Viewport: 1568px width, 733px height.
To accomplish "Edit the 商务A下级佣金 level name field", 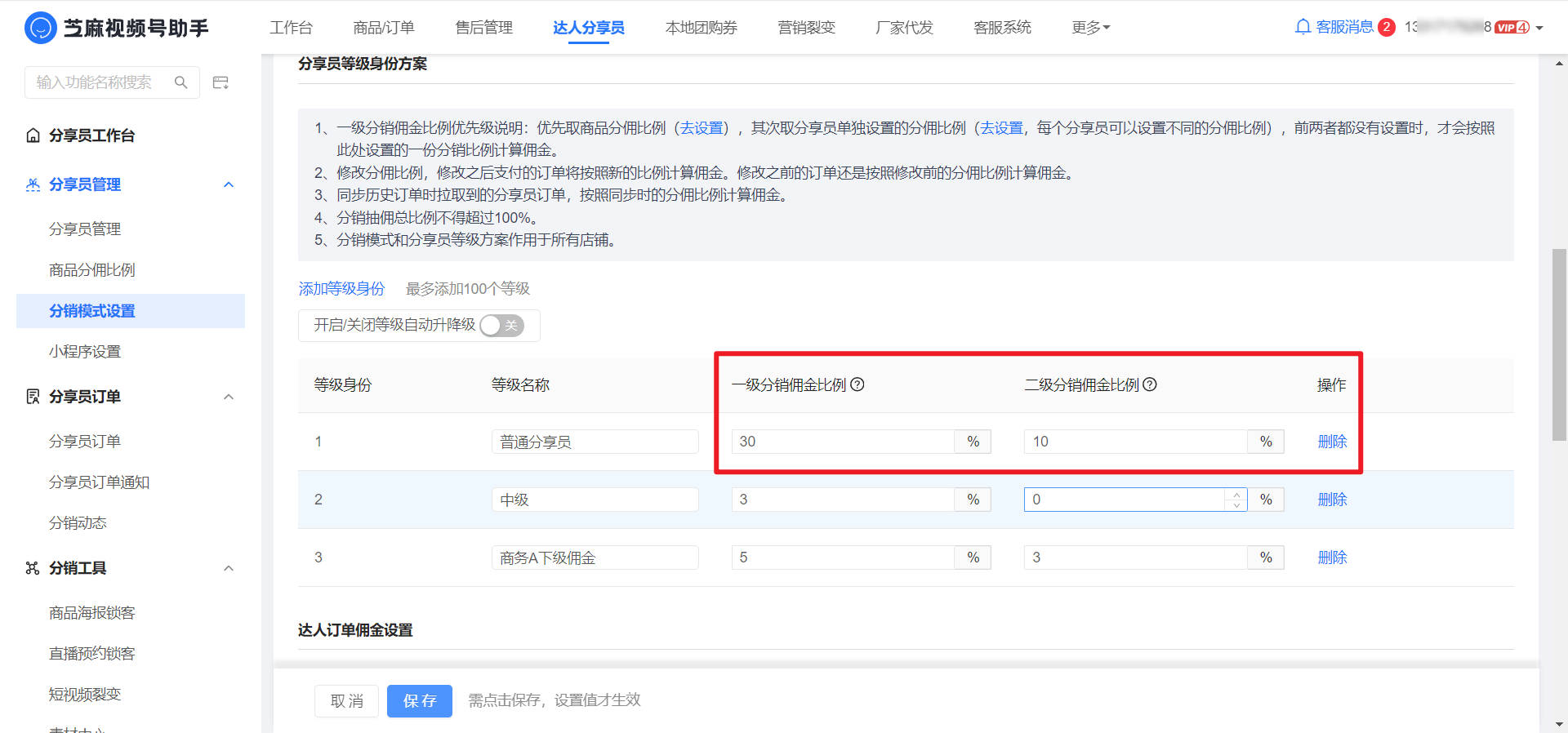I will point(595,558).
